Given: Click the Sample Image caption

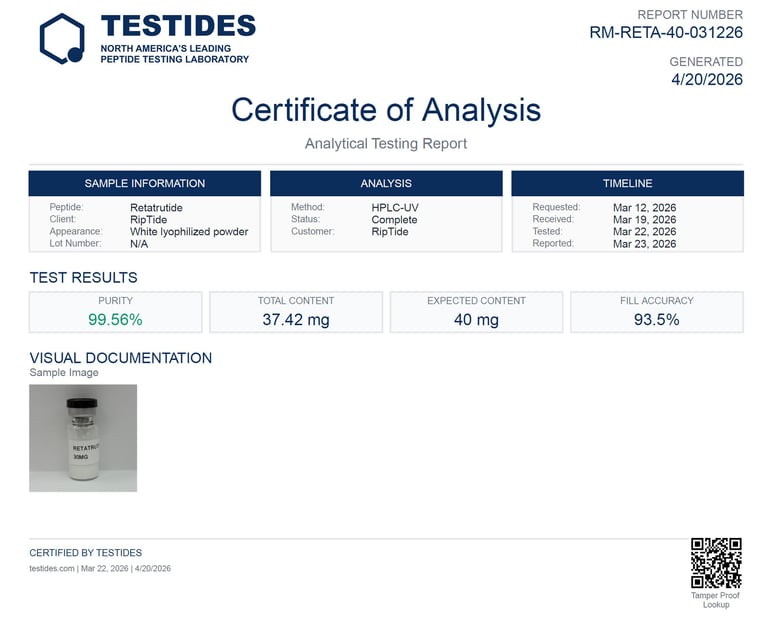Looking at the screenshot, I should [64, 373].
